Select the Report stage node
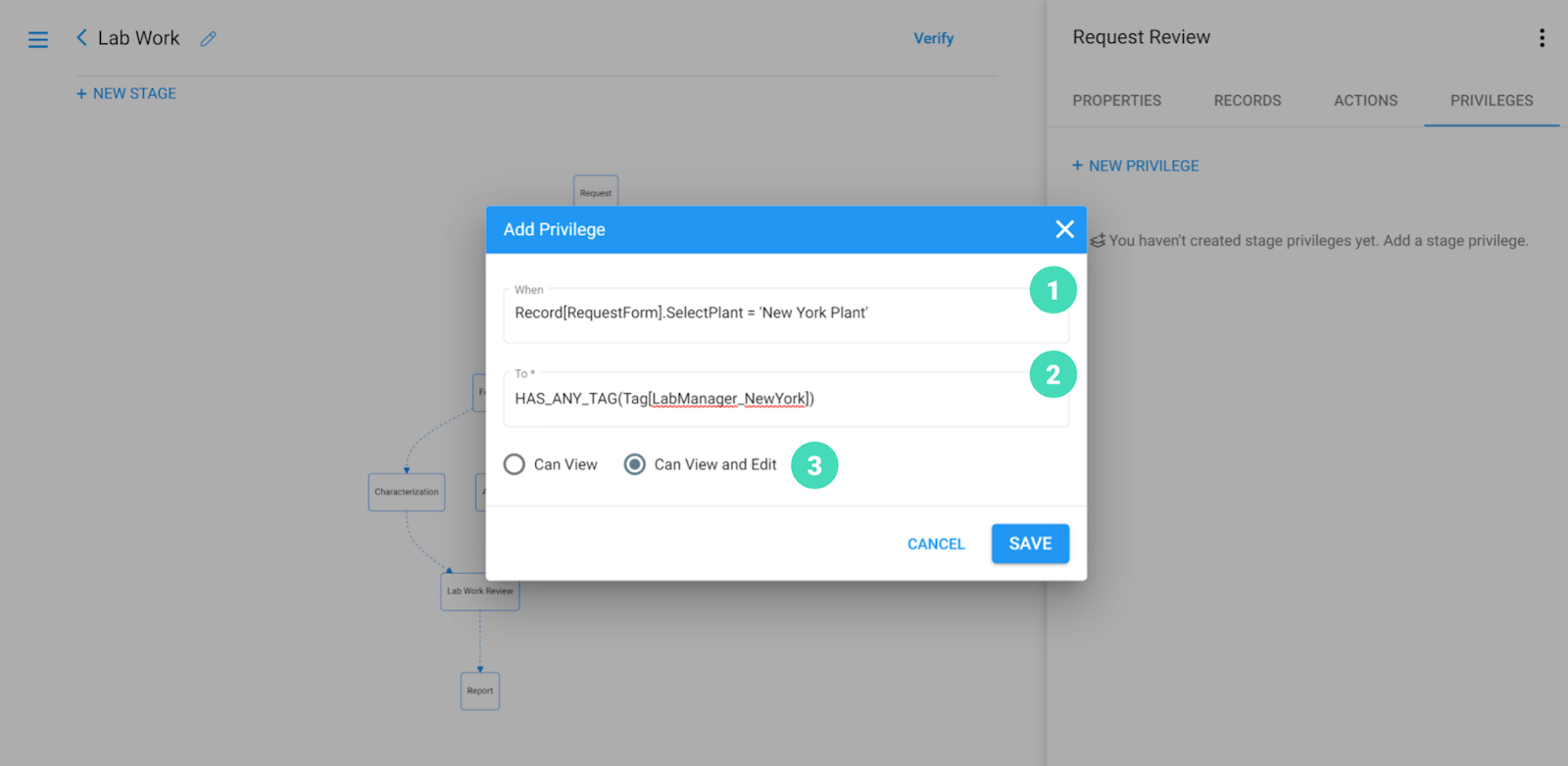1568x766 pixels. coord(480,691)
